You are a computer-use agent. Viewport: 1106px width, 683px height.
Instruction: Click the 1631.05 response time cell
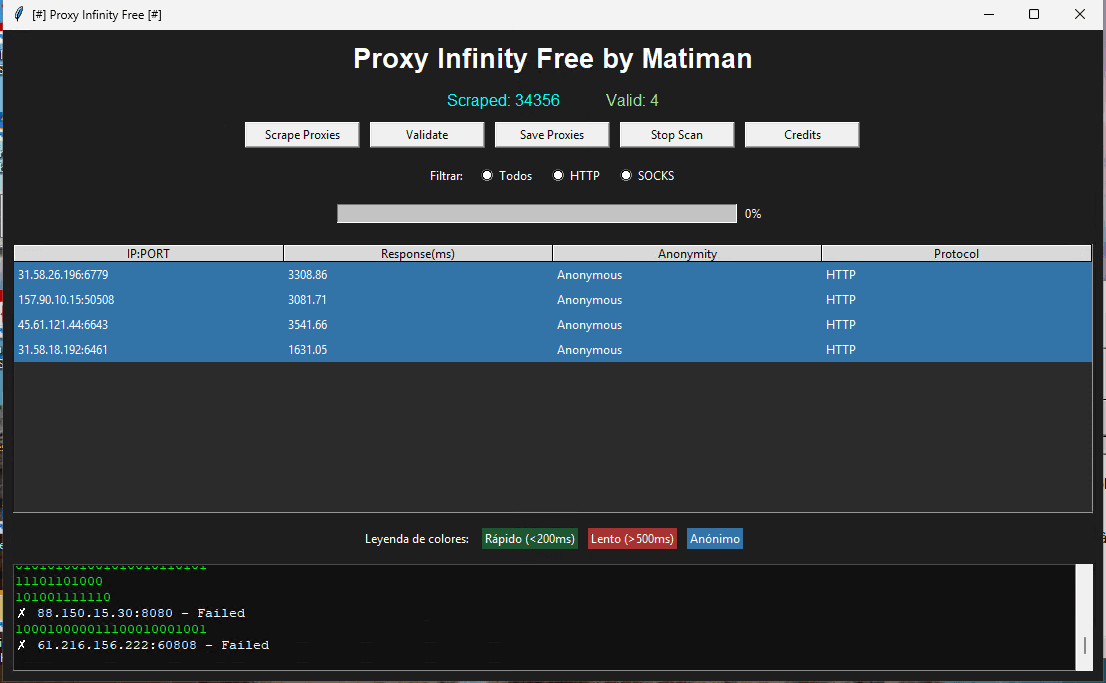(x=308, y=350)
